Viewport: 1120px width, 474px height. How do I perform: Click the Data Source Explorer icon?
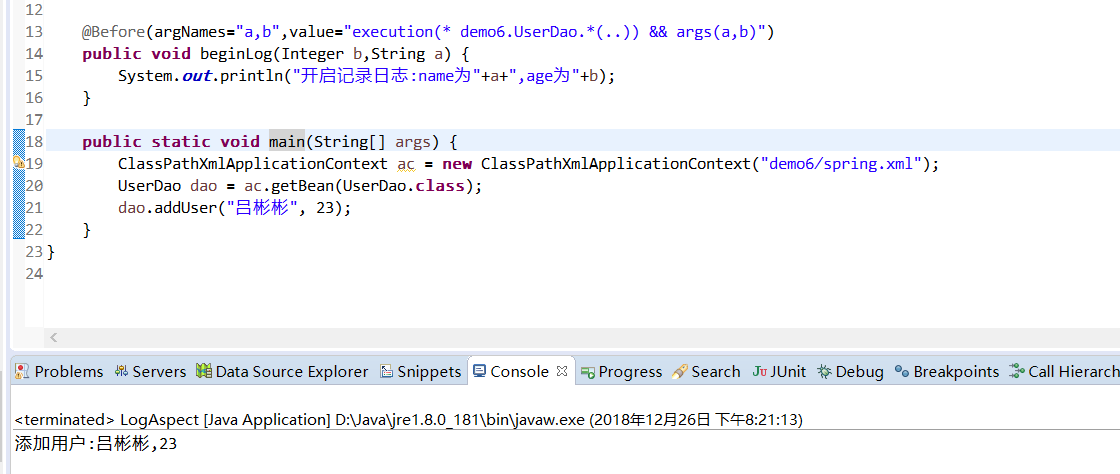click(x=204, y=371)
